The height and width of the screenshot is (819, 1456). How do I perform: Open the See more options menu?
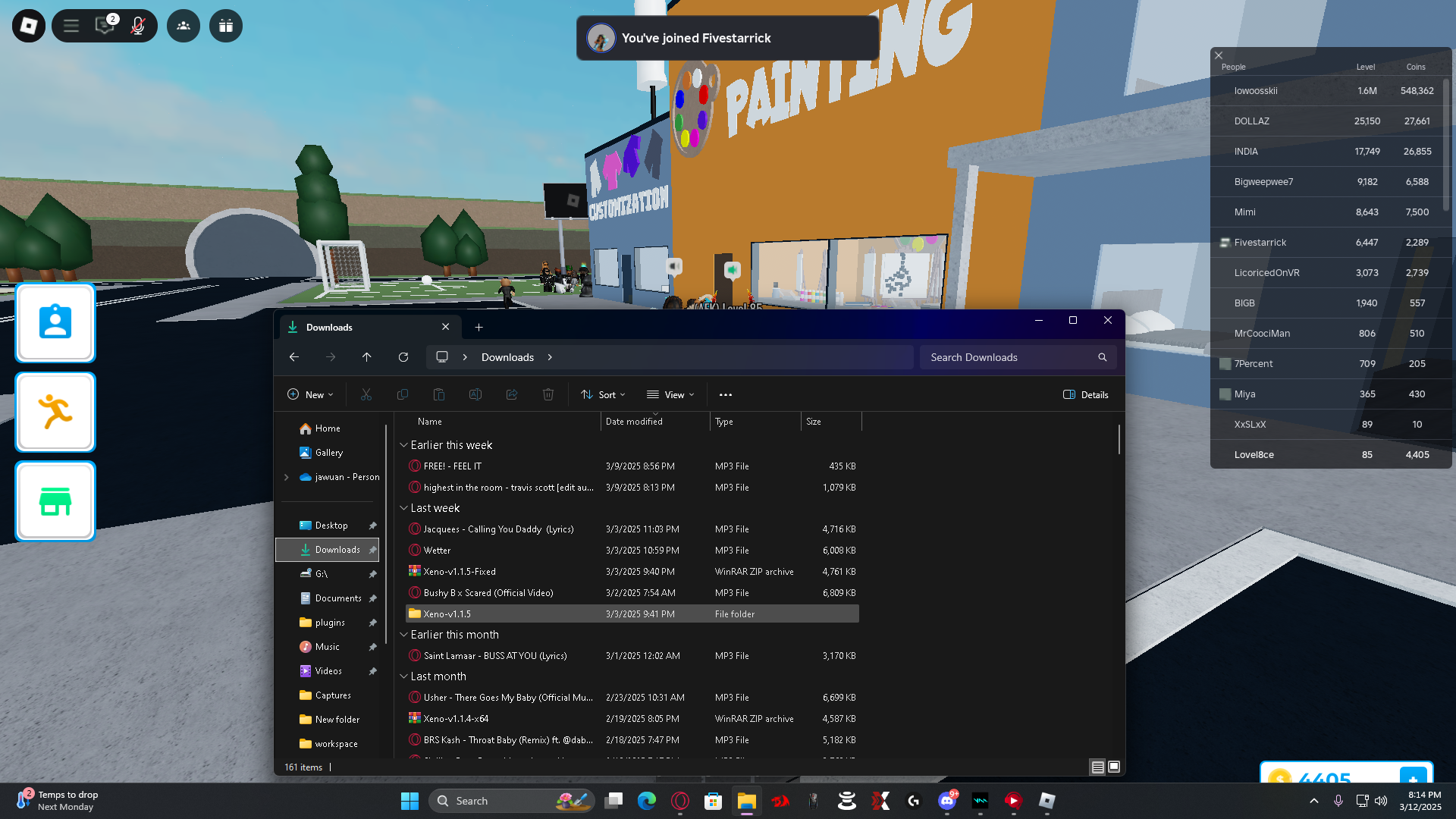point(726,394)
